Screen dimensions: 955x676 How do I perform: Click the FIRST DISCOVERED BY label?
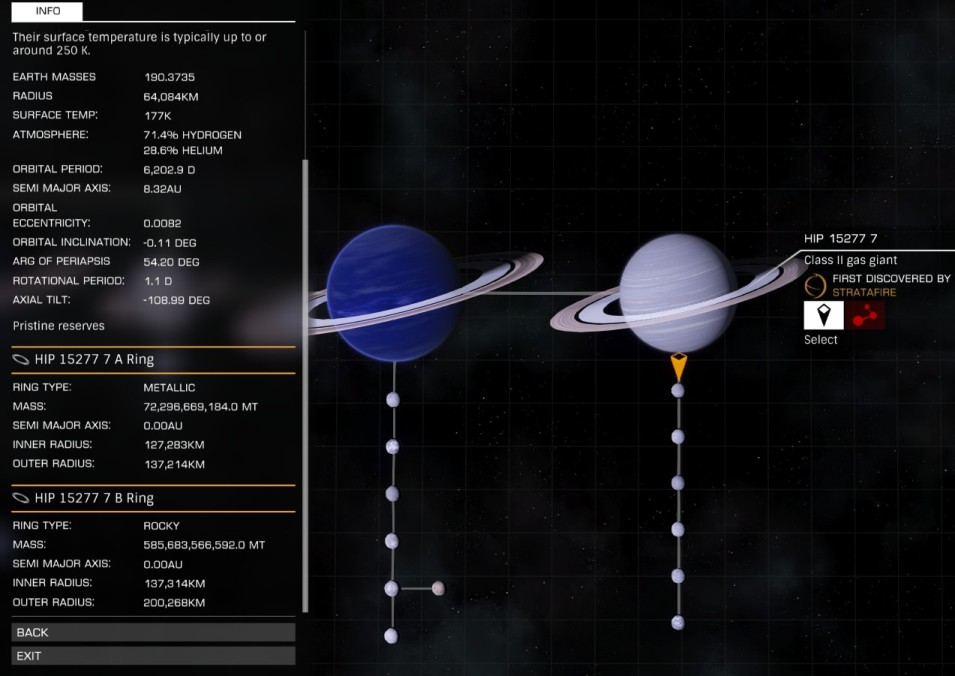(891, 279)
